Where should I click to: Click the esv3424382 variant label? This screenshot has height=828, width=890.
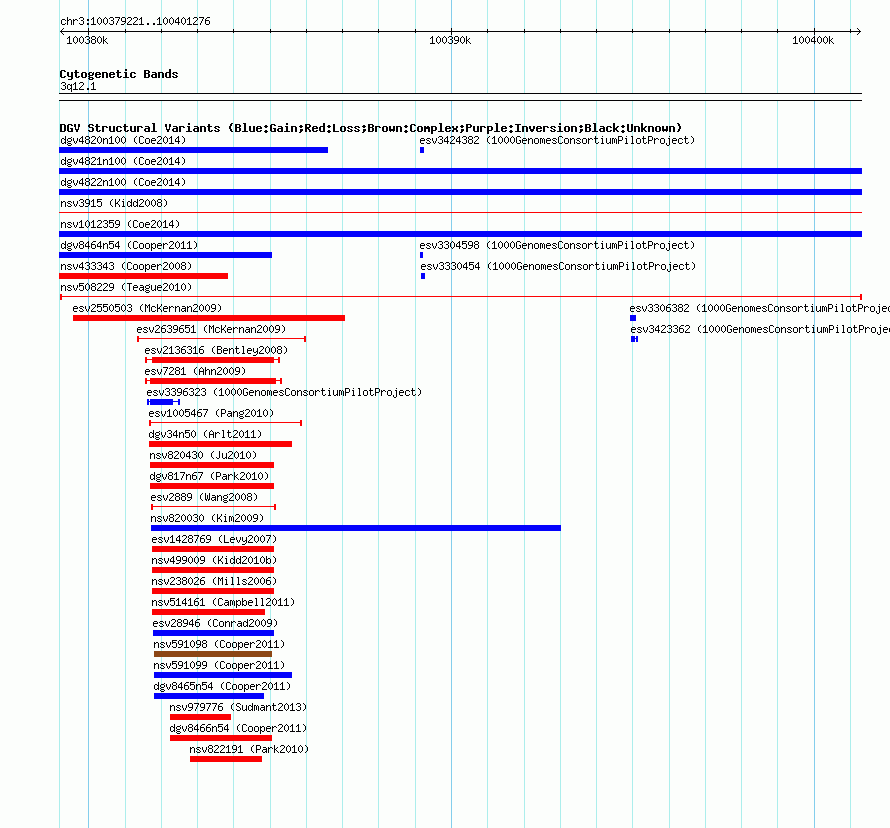(x=557, y=140)
